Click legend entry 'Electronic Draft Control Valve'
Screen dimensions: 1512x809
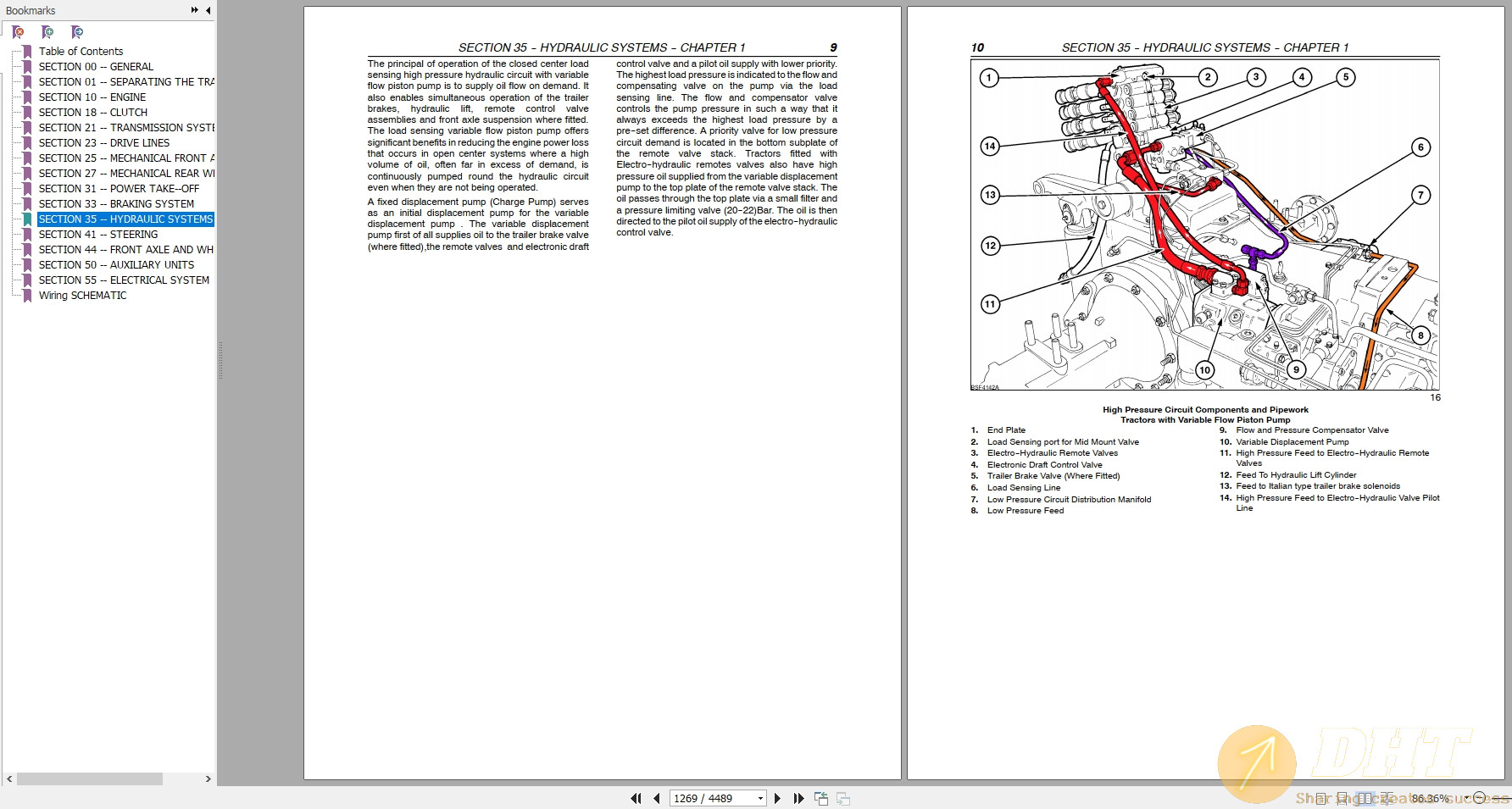pyautogui.click(x=1044, y=464)
